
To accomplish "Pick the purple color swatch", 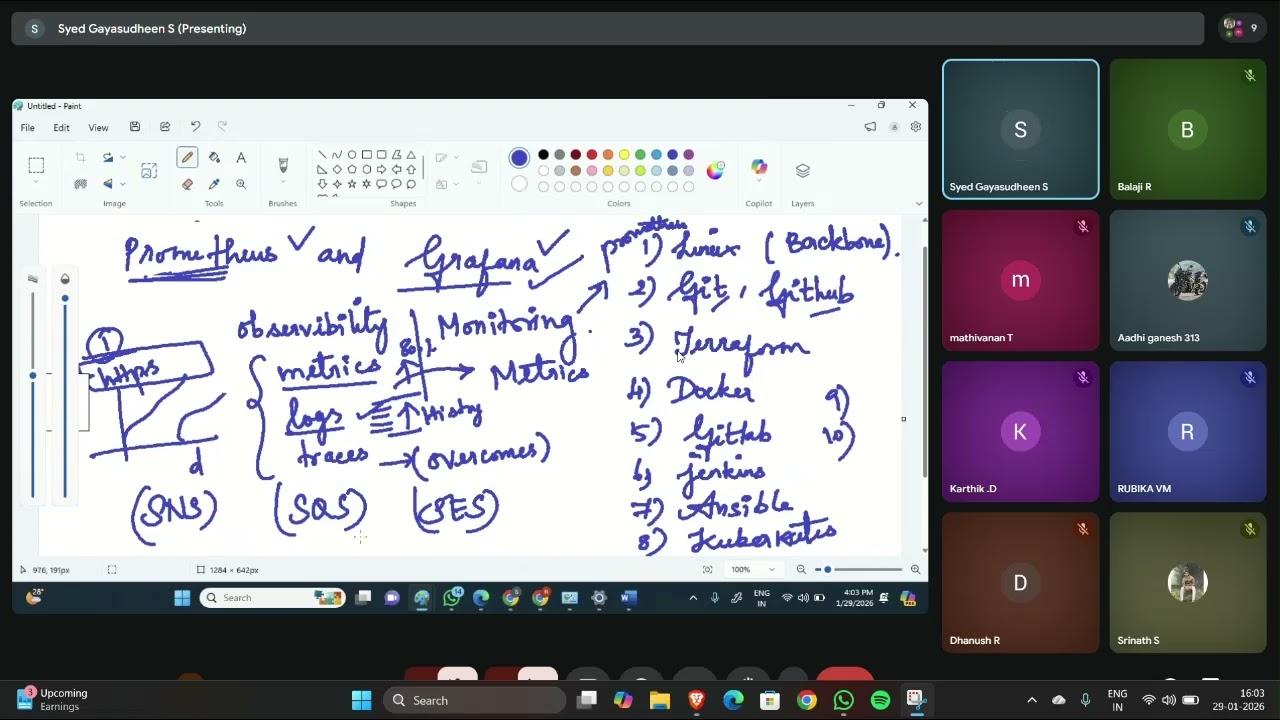I will tap(688, 155).
